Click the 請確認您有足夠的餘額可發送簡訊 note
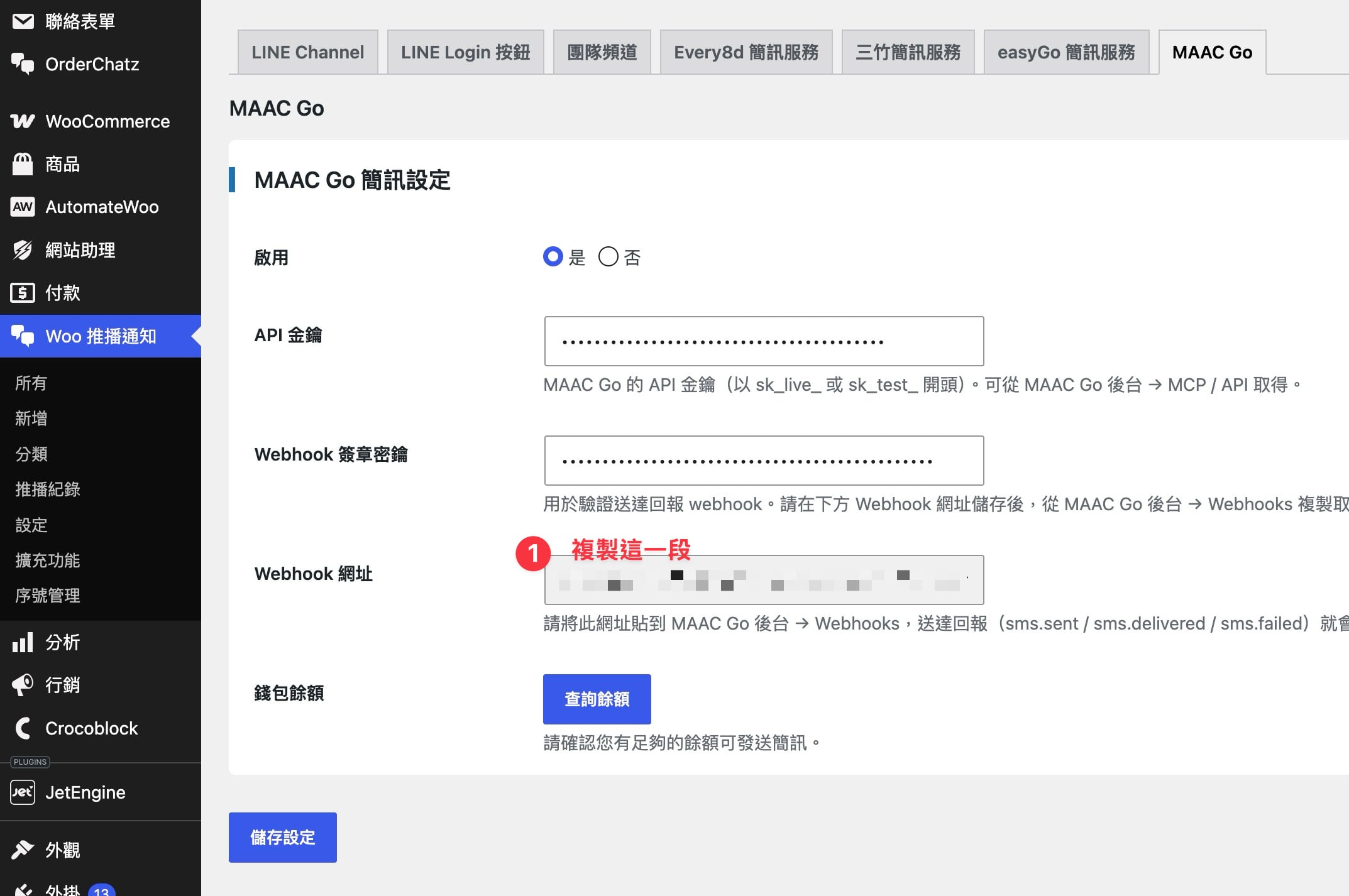 (682, 743)
